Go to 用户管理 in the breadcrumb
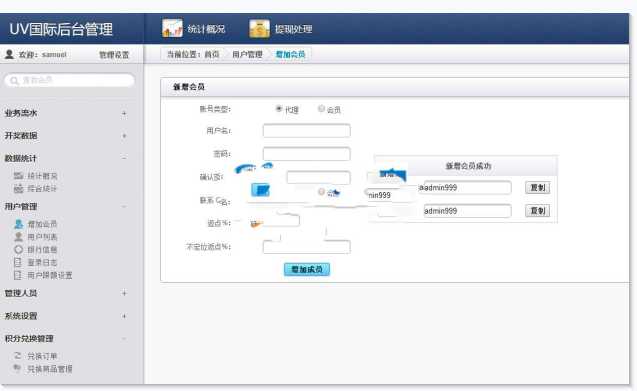Image resolution: width=637 pixels, height=391 pixels. 247,54
